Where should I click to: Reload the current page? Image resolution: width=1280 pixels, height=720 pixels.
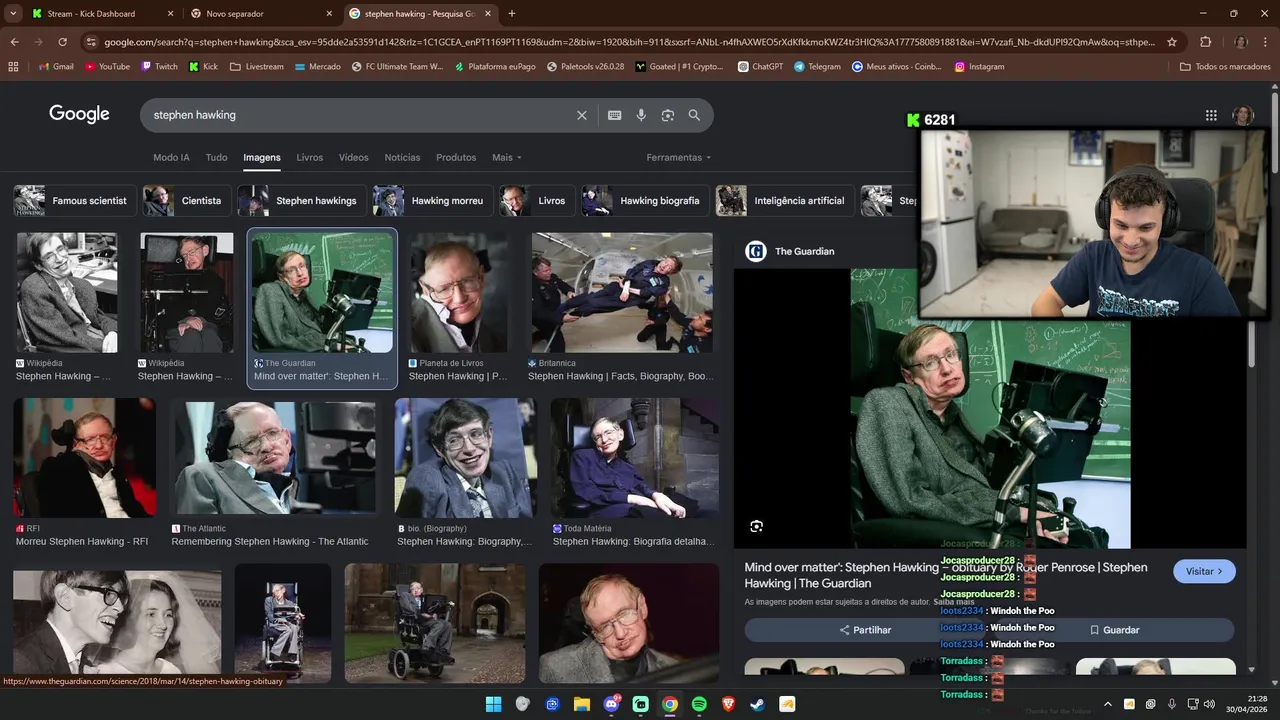coord(62,42)
